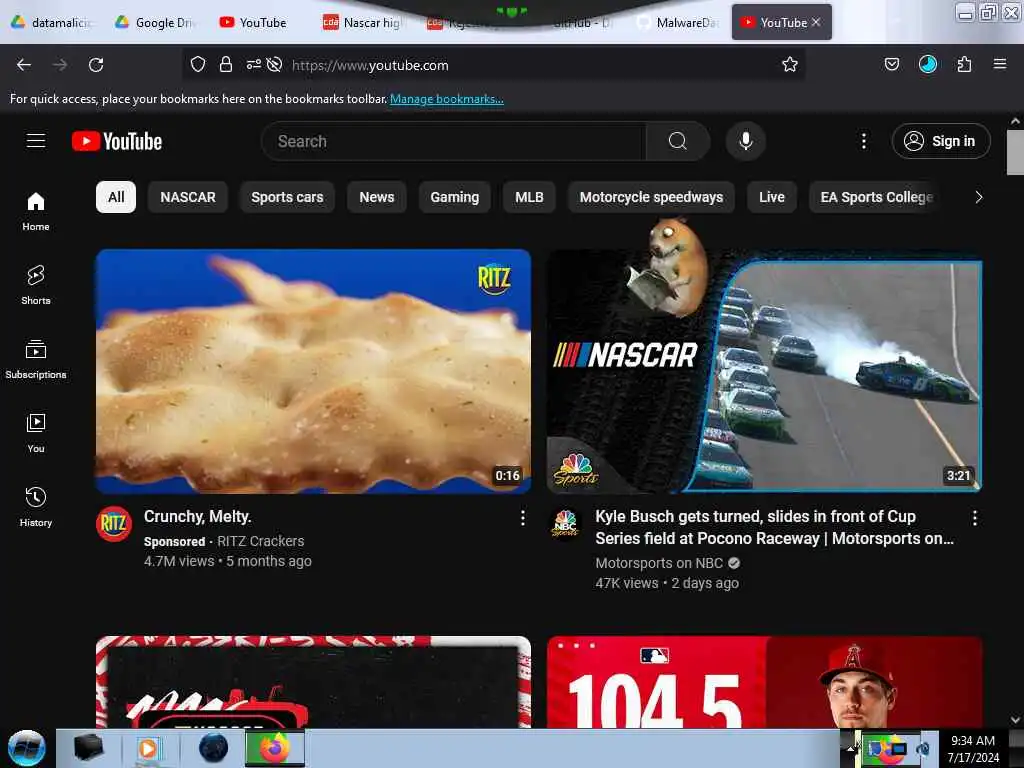Close the active YouTube tab
This screenshot has height=768, width=1024.
[816, 22]
